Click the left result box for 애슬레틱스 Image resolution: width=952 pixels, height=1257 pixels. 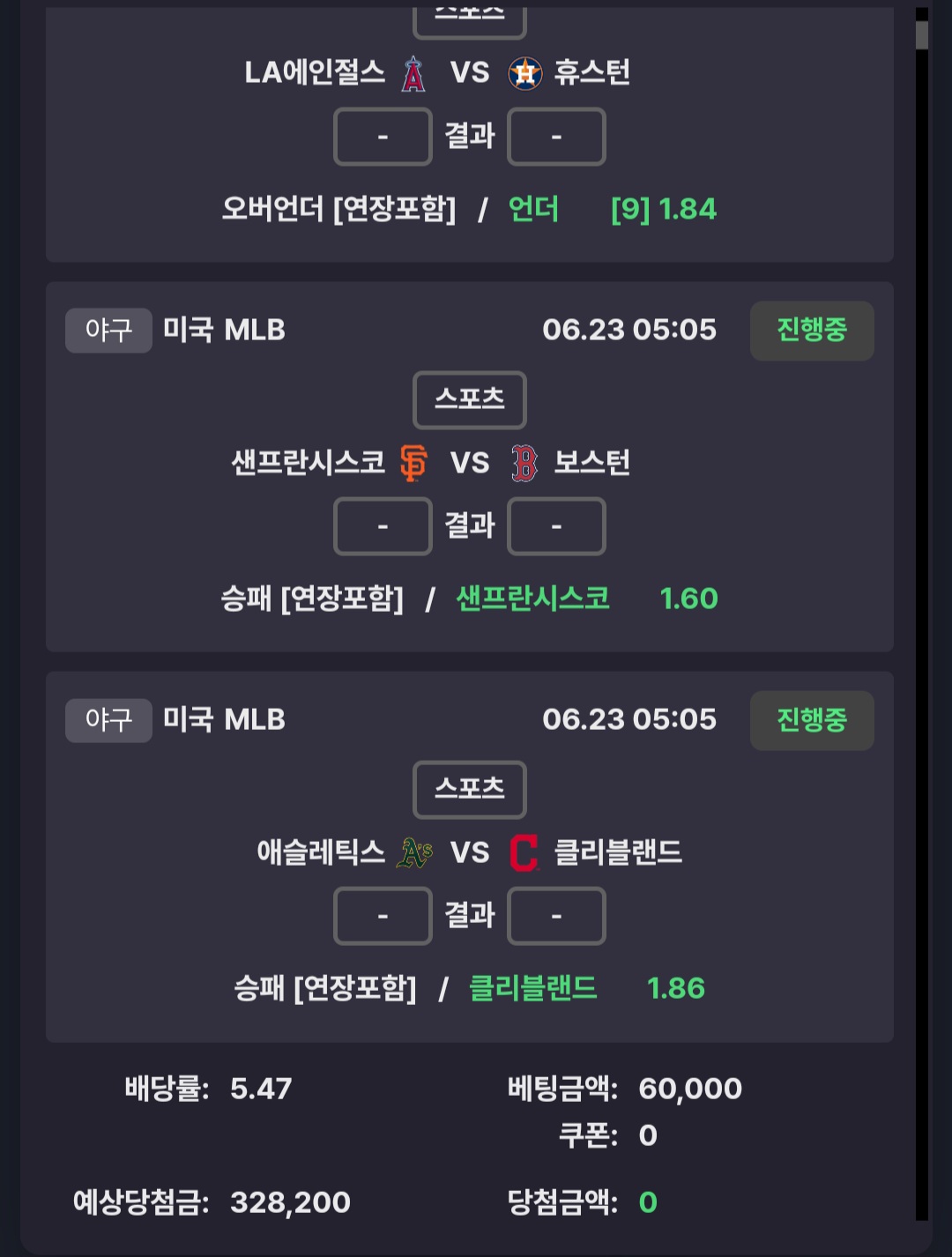click(383, 916)
